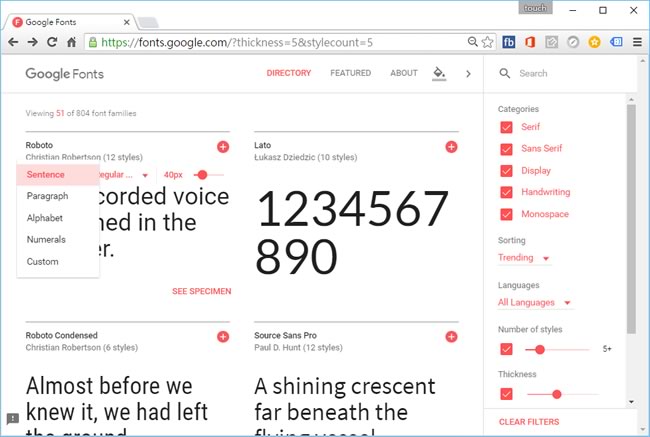The height and width of the screenshot is (437, 650).
Task: Open the fb extension icon
Action: coord(509,42)
